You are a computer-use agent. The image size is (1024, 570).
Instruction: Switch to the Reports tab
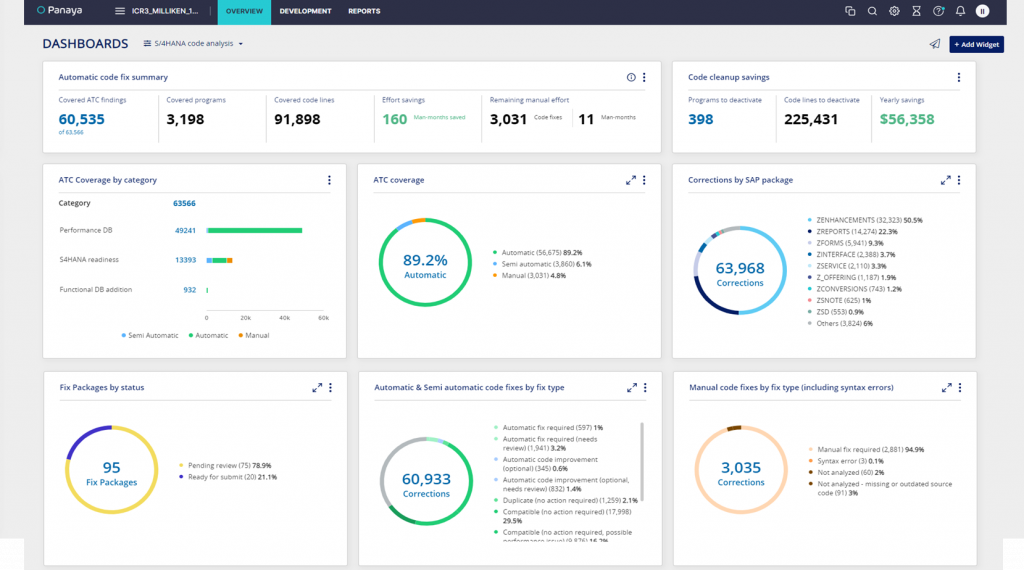[x=364, y=11]
